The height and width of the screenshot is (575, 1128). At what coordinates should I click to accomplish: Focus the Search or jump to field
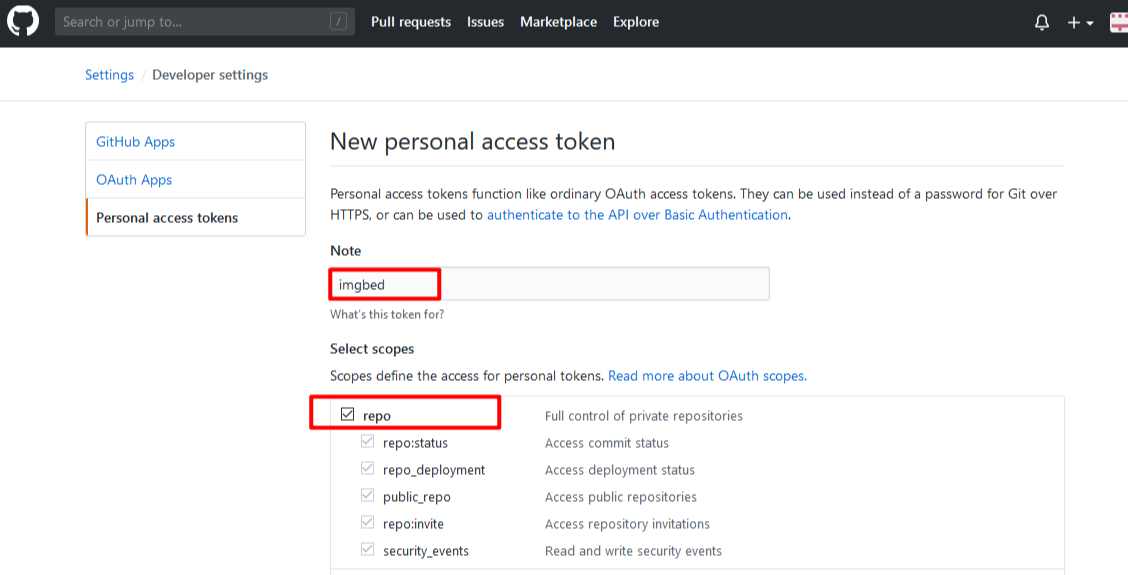coord(190,22)
